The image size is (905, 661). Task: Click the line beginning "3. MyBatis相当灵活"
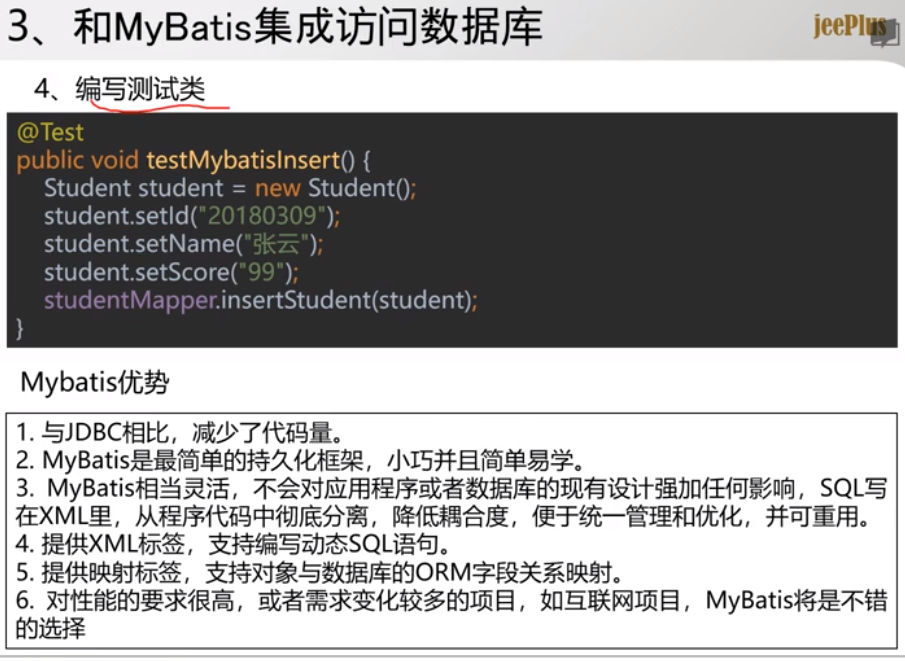[451, 488]
